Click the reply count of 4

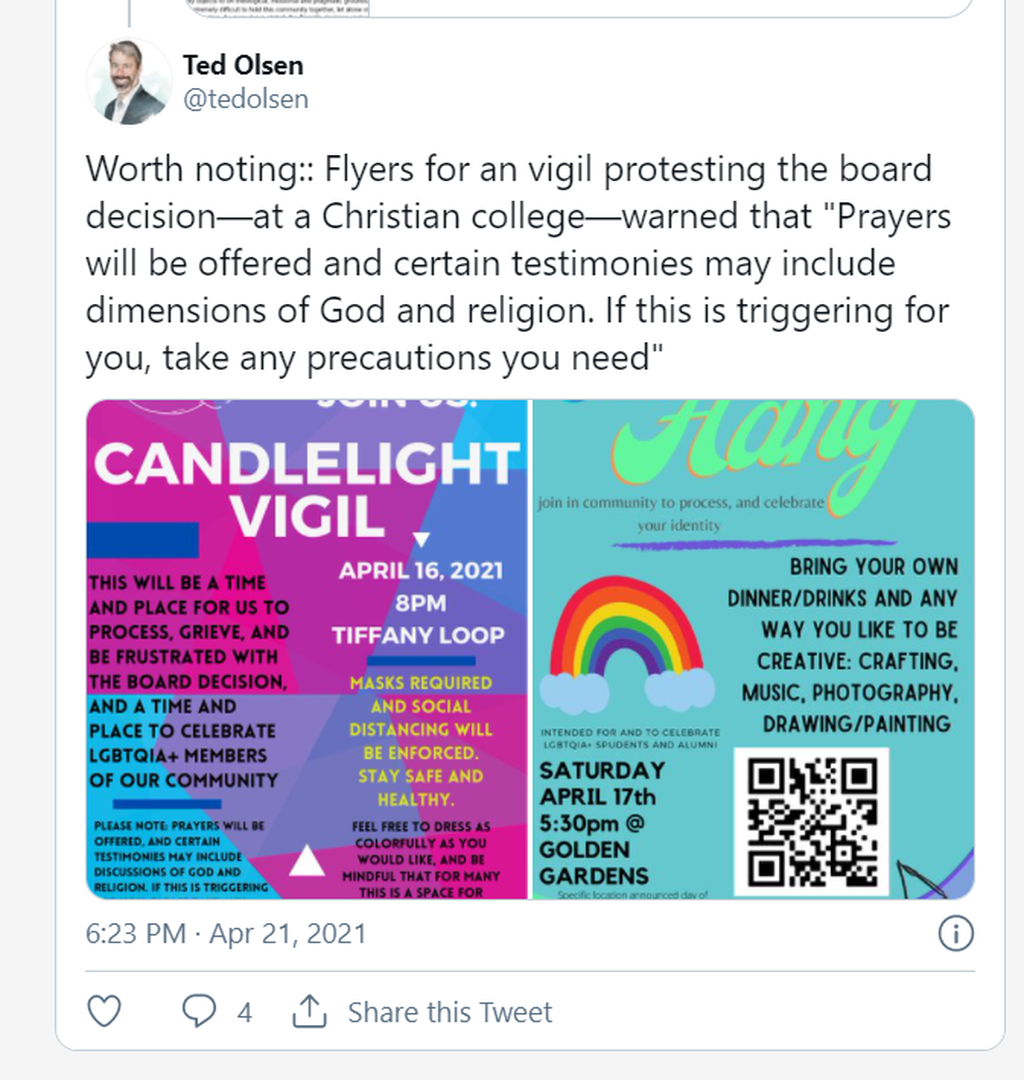(x=244, y=1013)
